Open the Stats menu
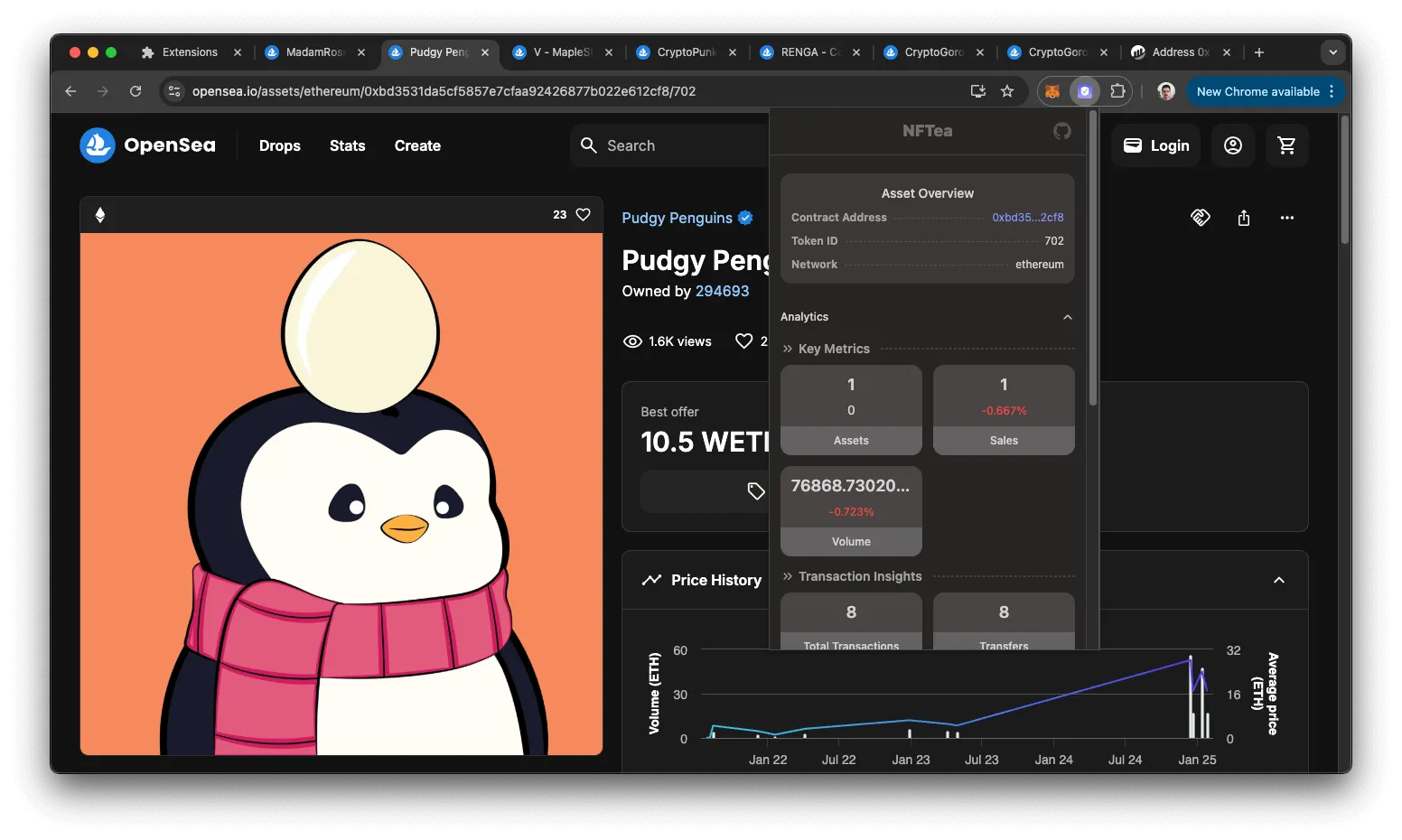 tap(348, 145)
